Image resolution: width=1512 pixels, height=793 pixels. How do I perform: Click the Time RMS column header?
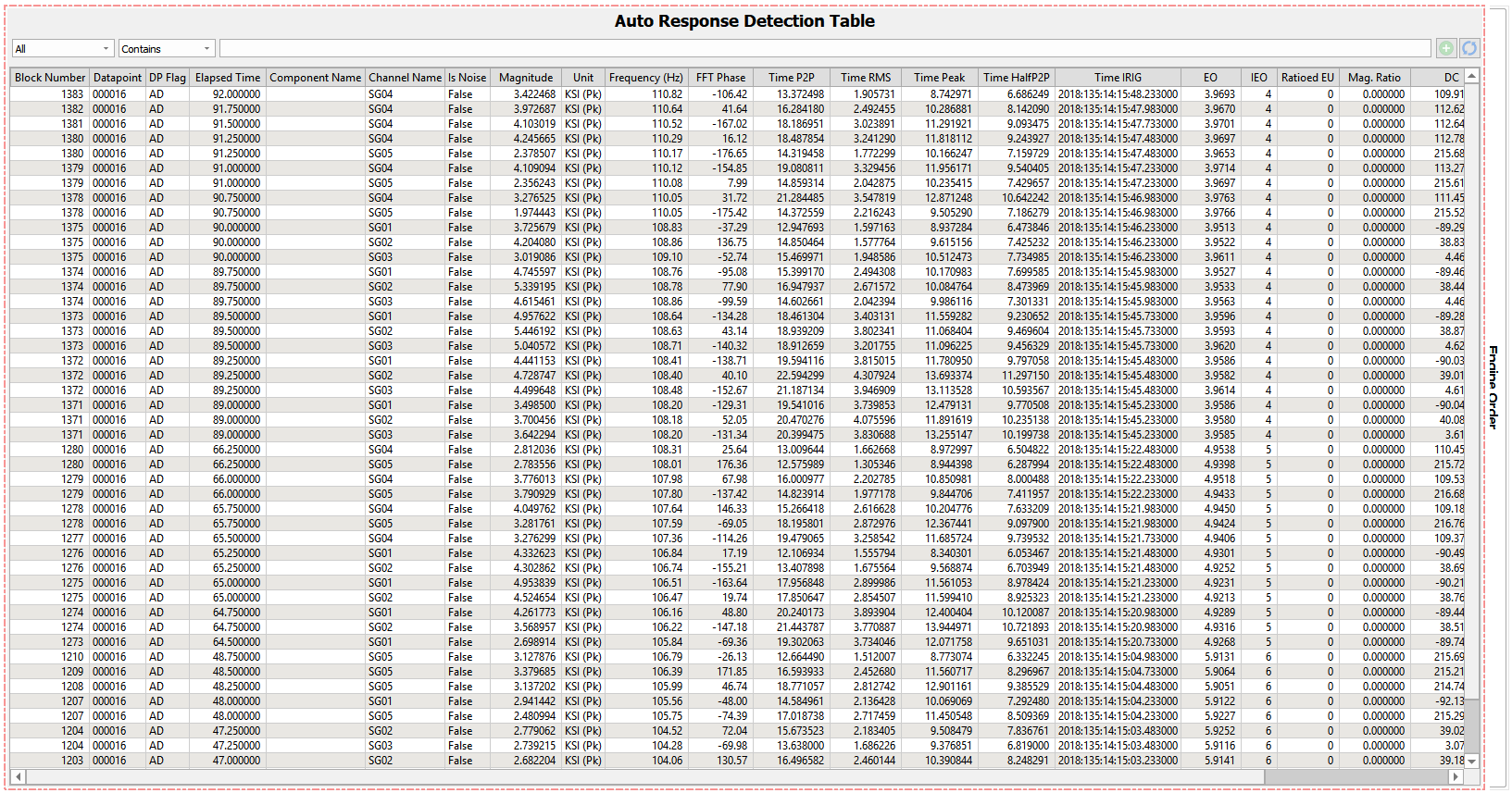[x=866, y=78]
